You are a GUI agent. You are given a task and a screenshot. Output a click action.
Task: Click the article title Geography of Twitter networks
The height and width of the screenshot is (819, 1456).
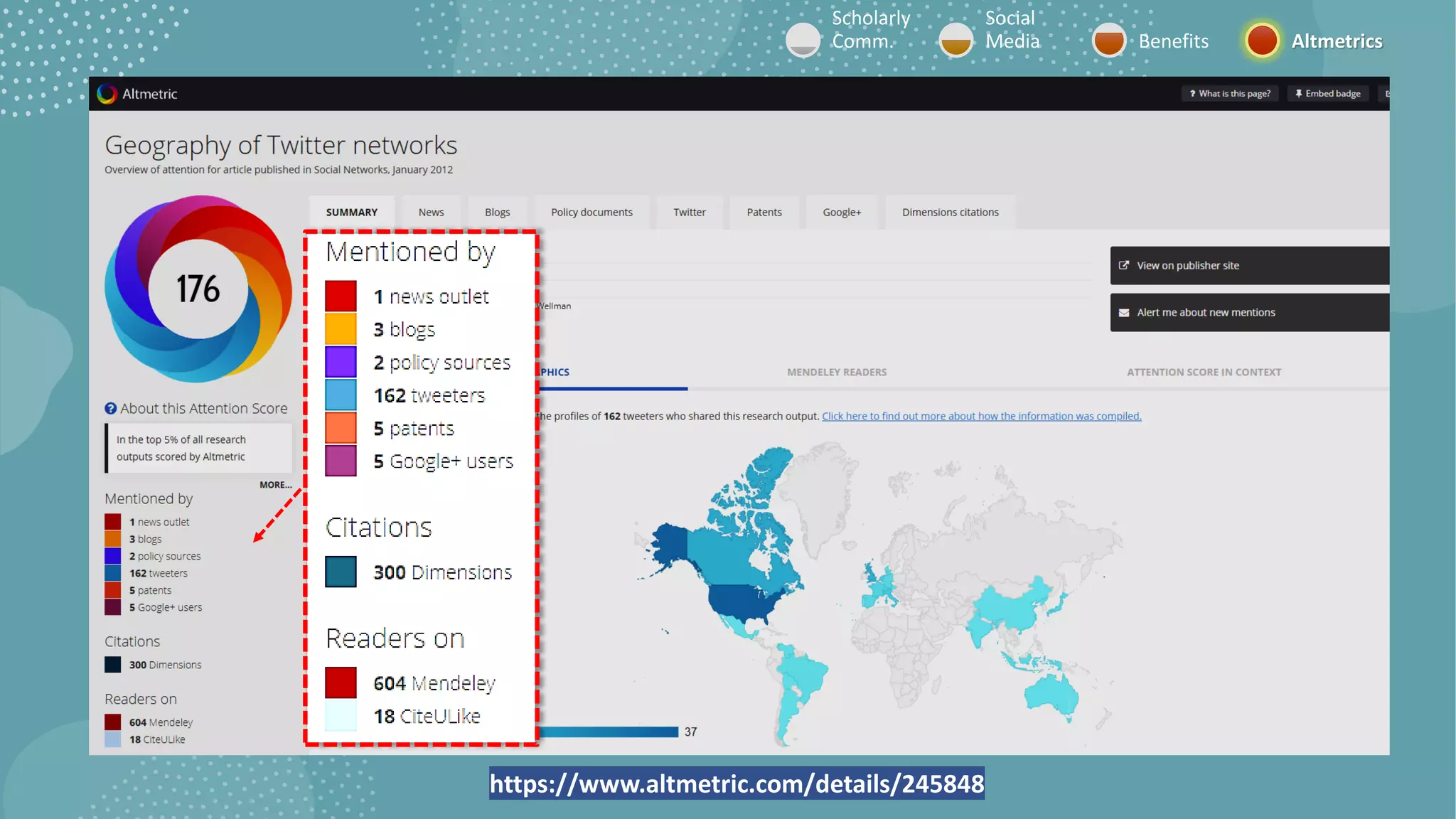pos(281,145)
